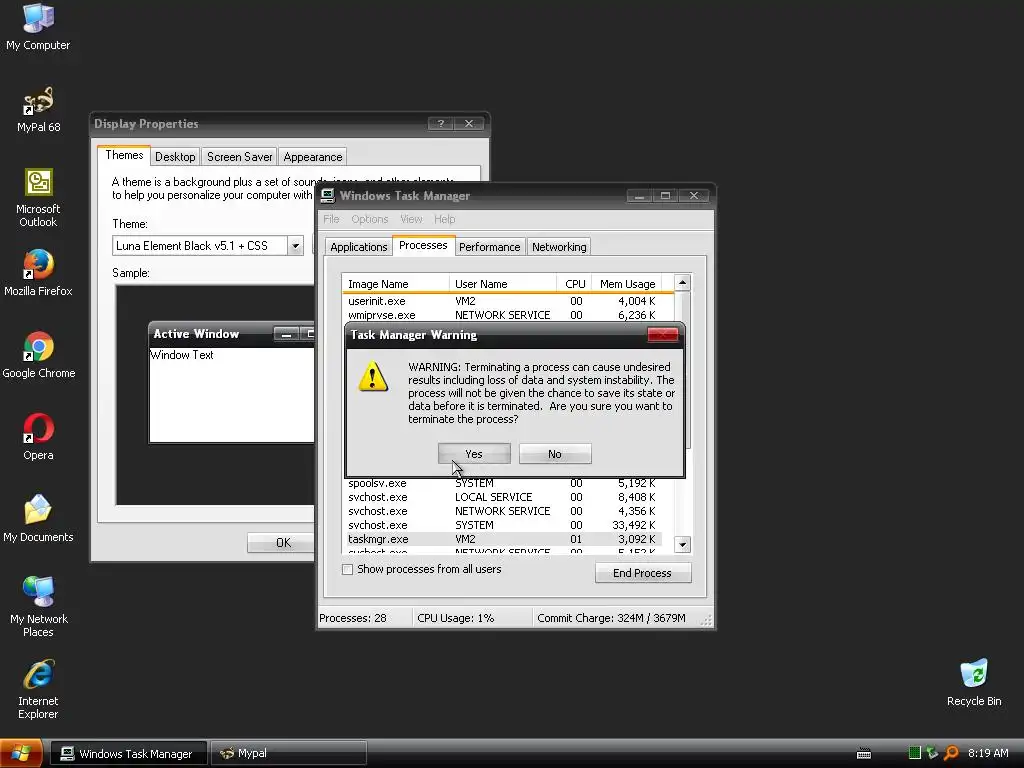Click the safely remove hardware tray icon

(933, 753)
